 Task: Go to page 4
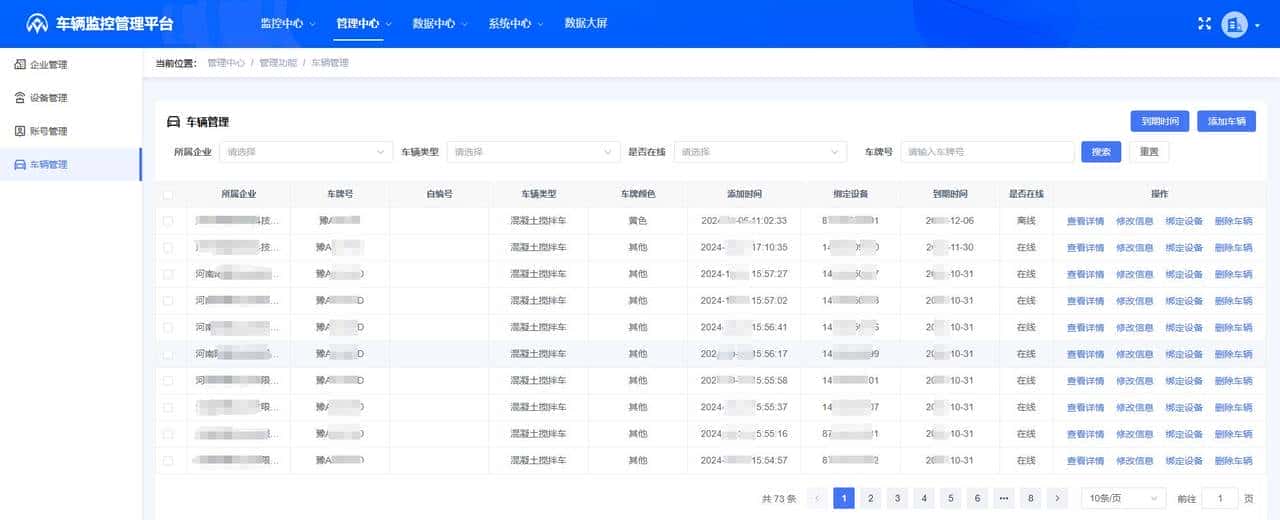924,498
